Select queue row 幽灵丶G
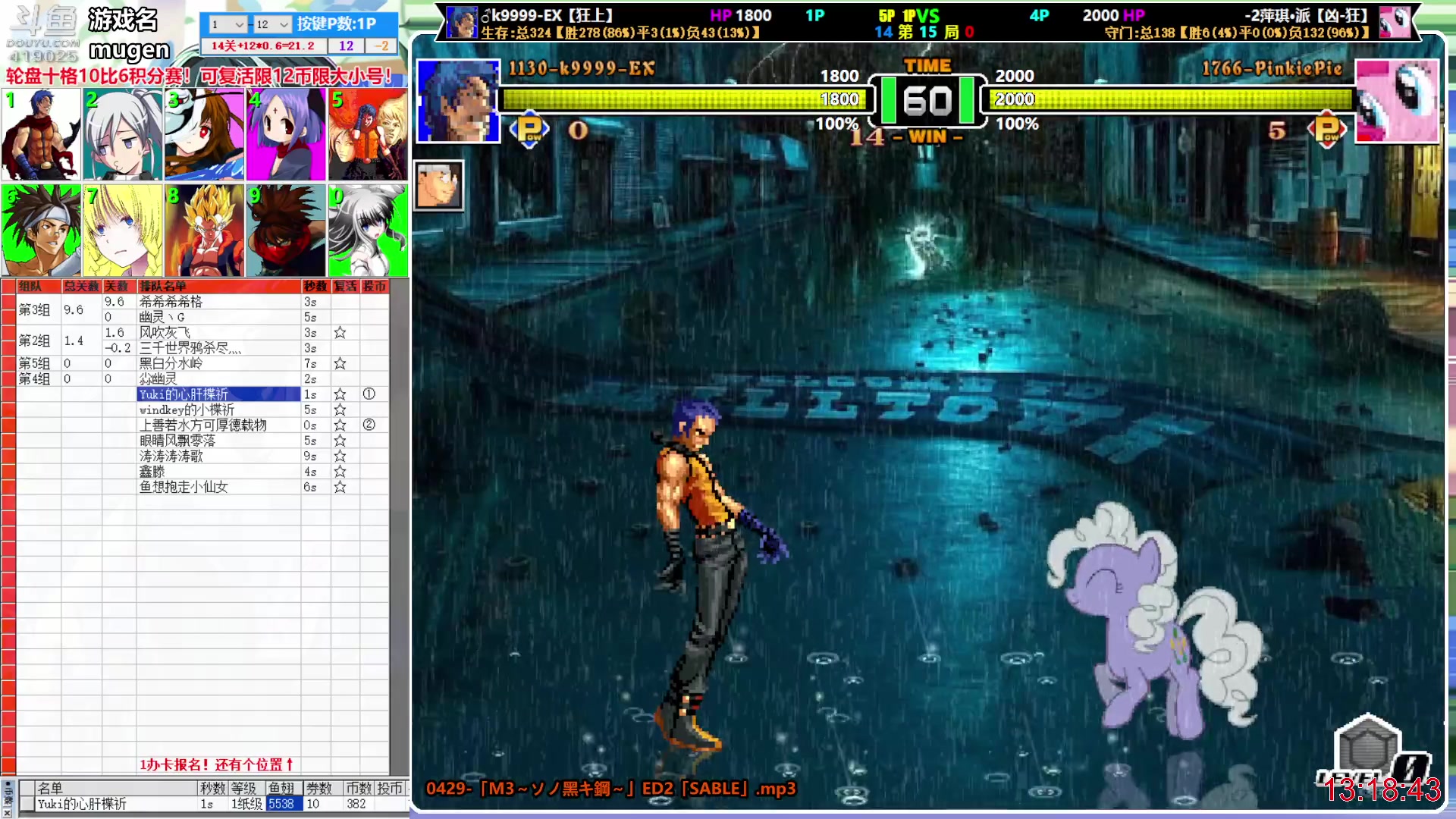This screenshot has width=1456, height=819. pyautogui.click(x=218, y=317)
